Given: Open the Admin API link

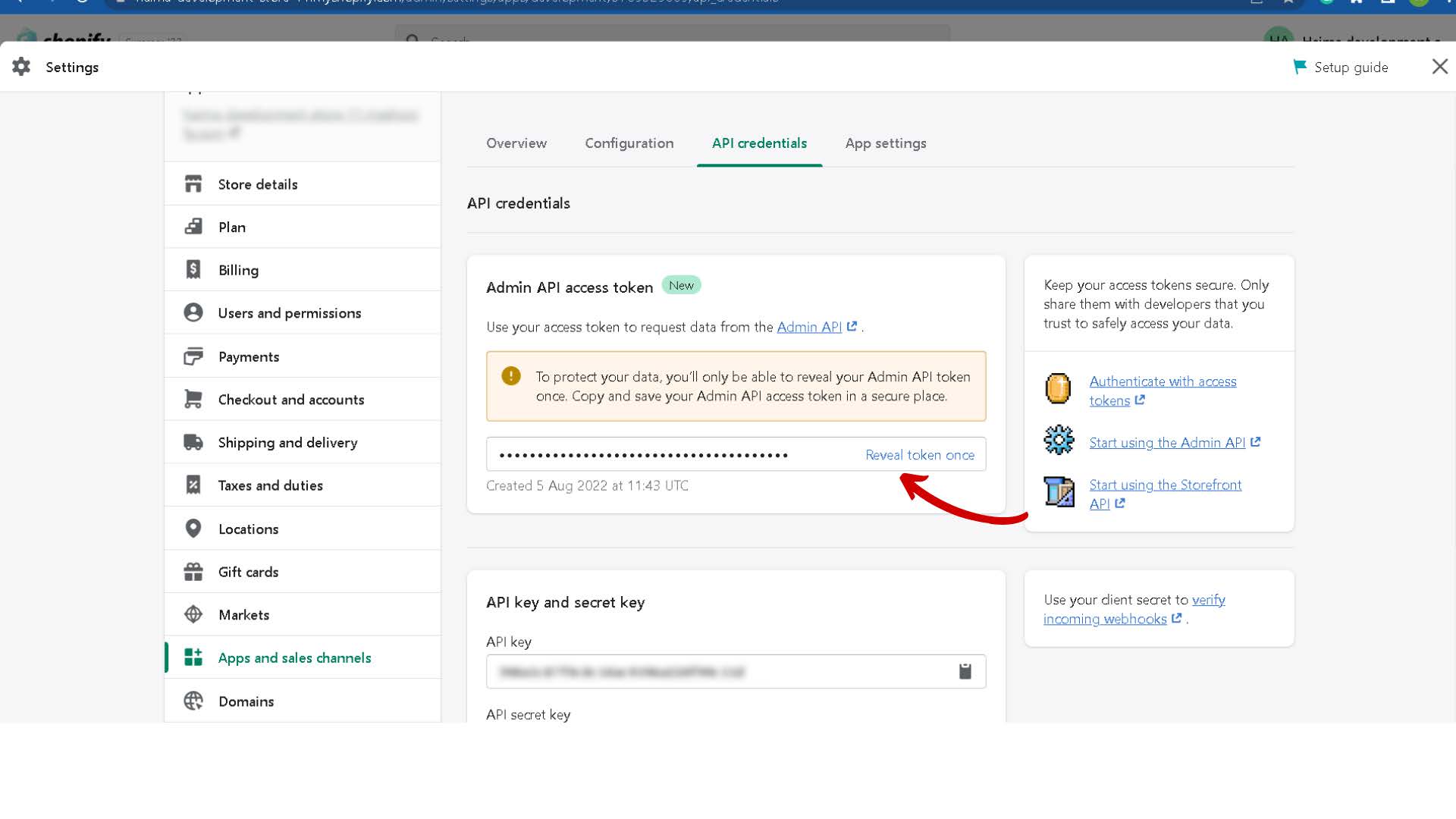Looking at the screenshot, I should pos(808,327).
